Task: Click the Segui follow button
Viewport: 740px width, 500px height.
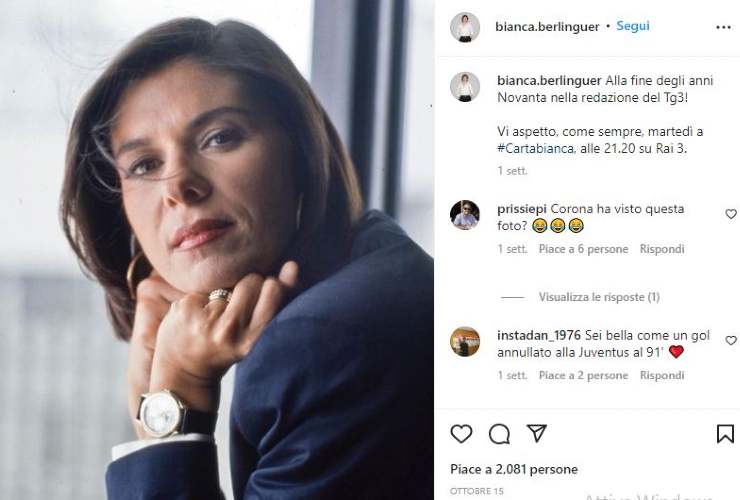Action: [633, 27]
